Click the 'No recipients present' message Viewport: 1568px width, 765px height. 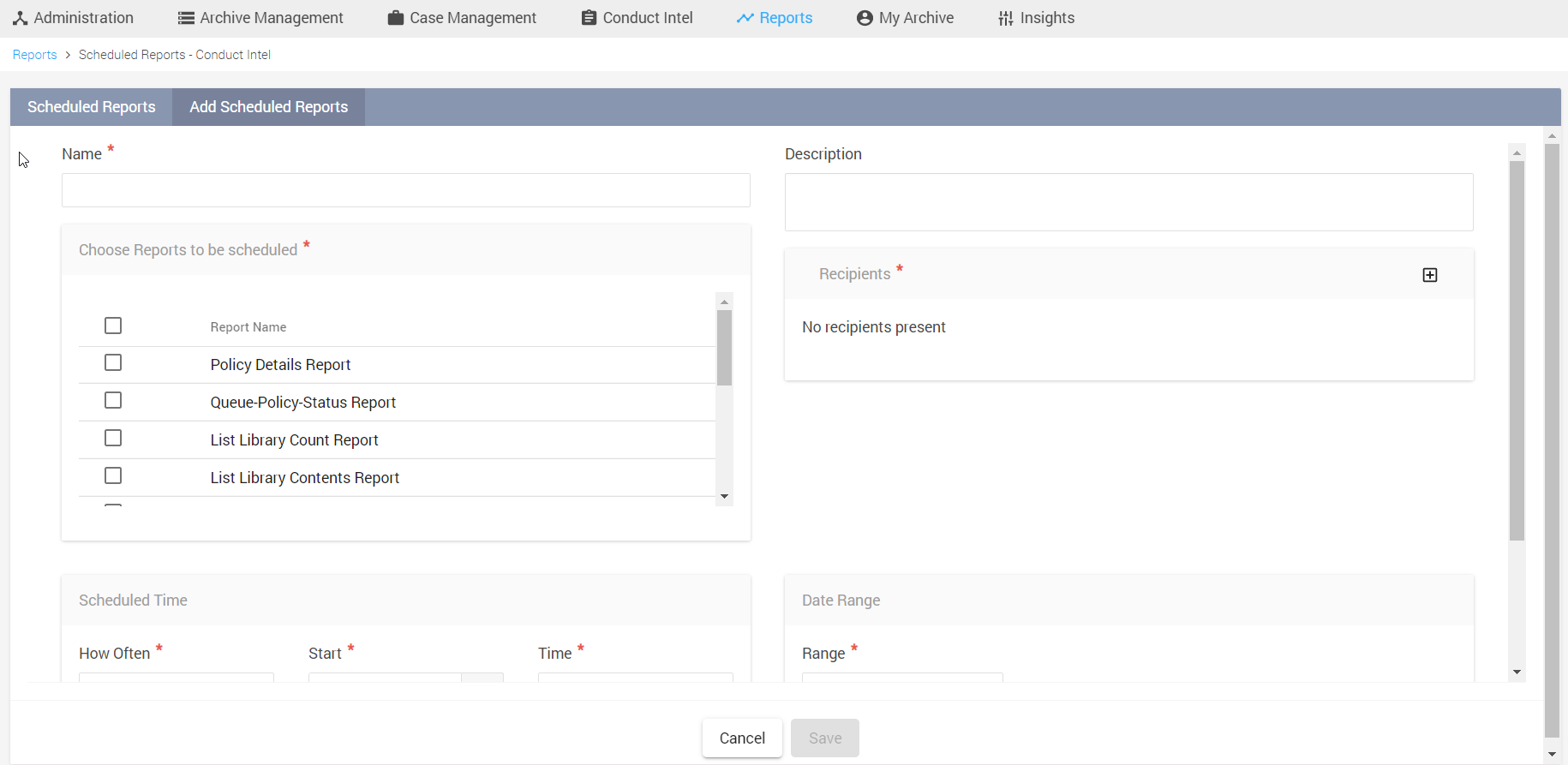[874, 327]
